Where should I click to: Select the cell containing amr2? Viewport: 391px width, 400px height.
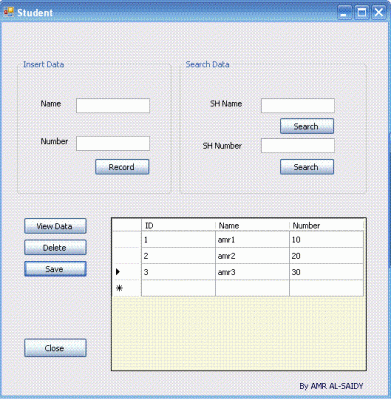252,256
